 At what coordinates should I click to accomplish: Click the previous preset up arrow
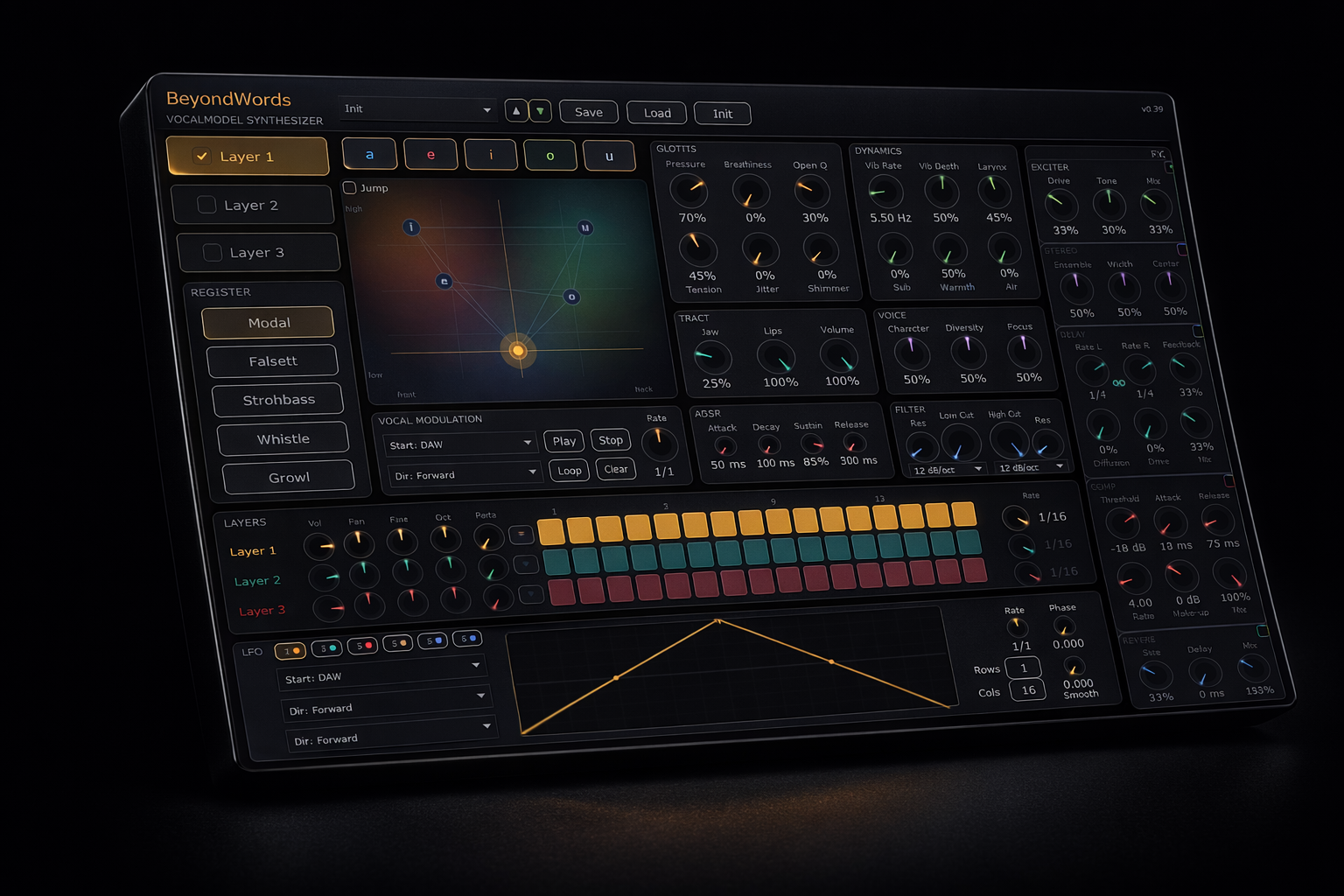(x=516, y=111)
